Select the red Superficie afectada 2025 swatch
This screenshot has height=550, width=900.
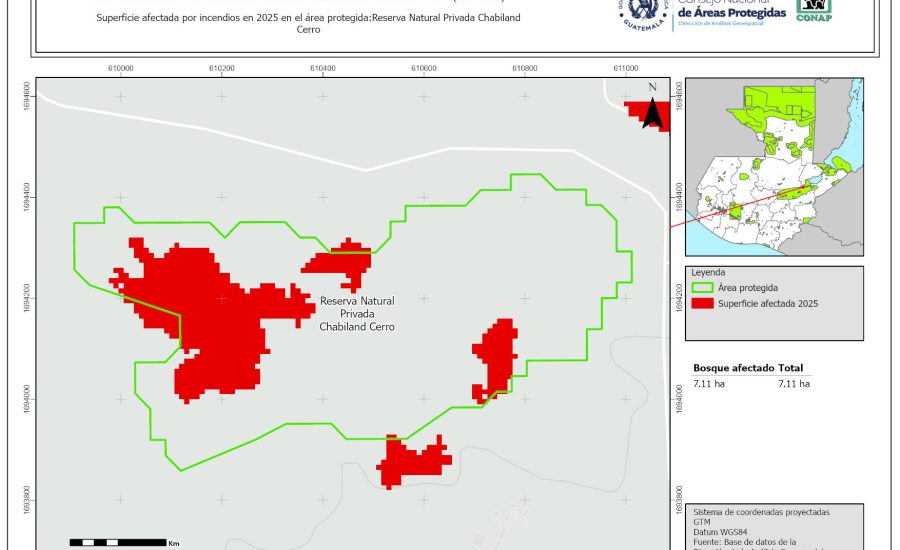click(x=702, y=303)
